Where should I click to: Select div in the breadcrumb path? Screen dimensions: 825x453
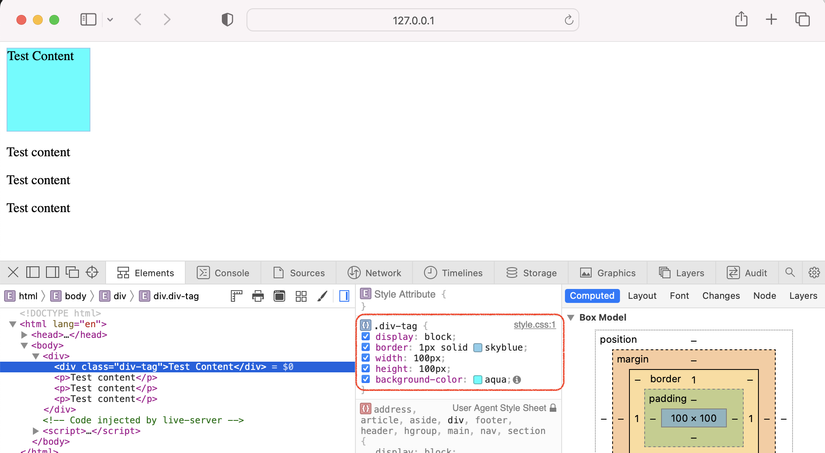tap(113, 296)
